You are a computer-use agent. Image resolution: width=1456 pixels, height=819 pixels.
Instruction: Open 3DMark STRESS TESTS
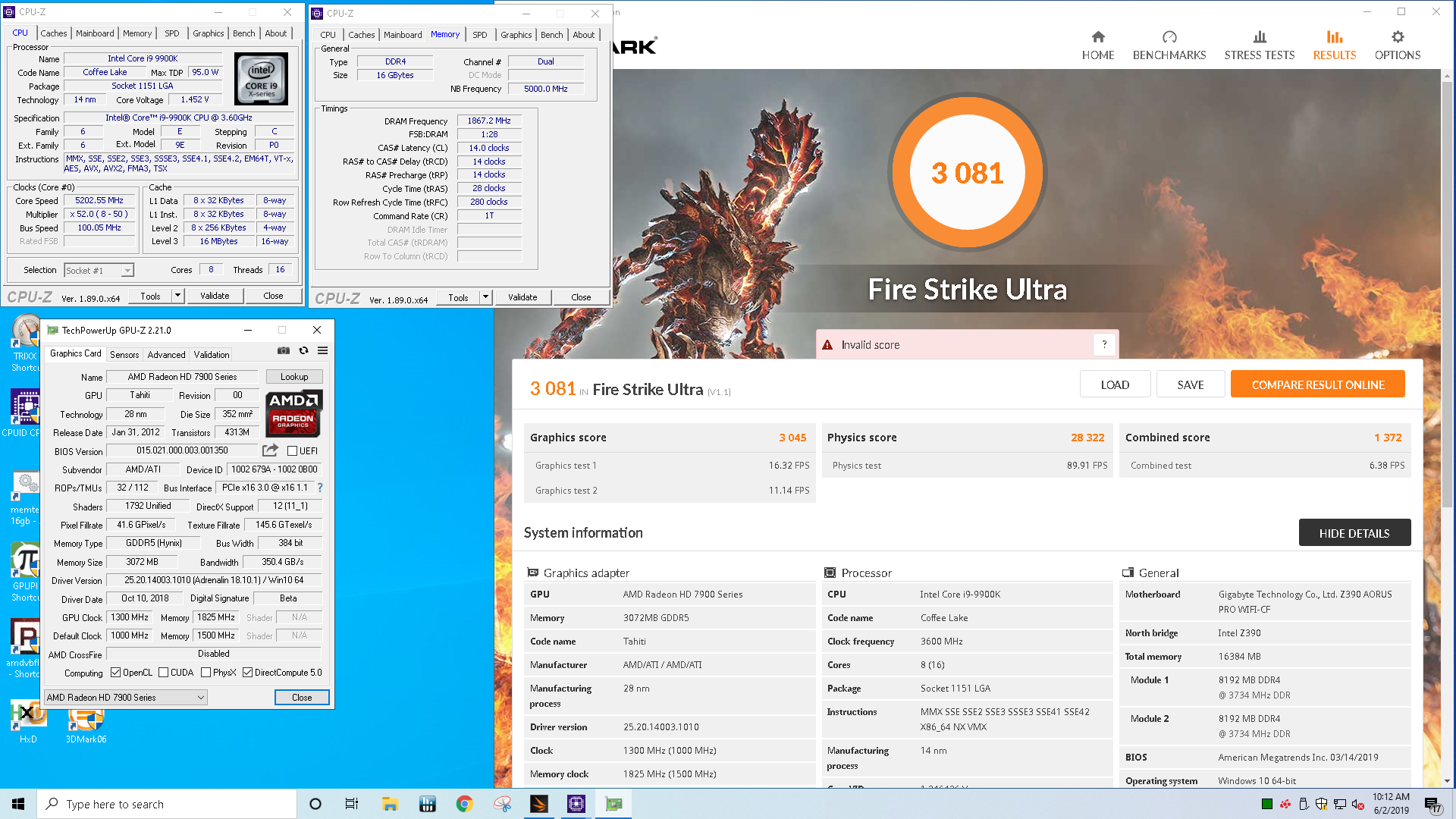(1259, 45)
